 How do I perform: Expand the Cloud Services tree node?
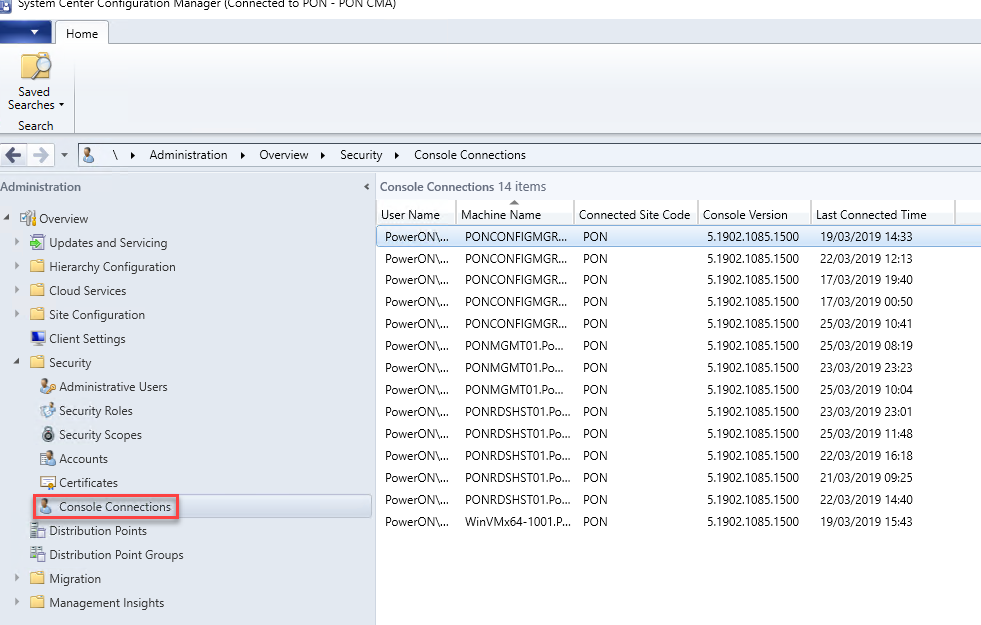pos(17,291)
